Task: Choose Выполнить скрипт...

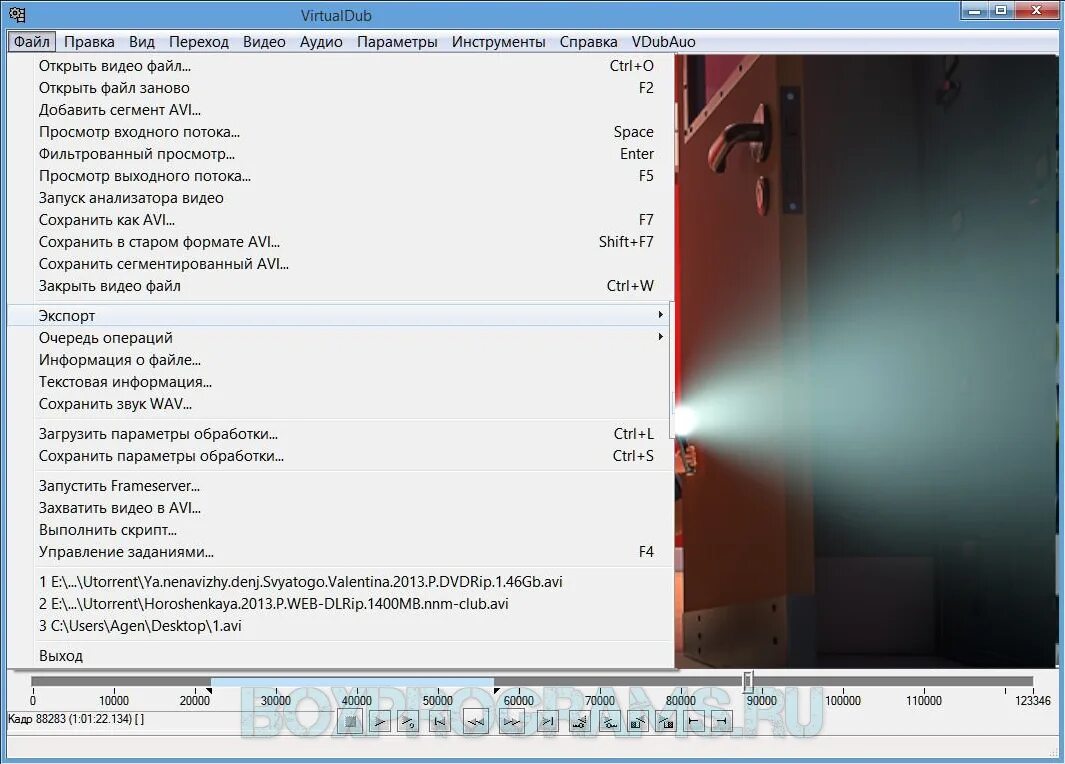Action: coord(338,530)
